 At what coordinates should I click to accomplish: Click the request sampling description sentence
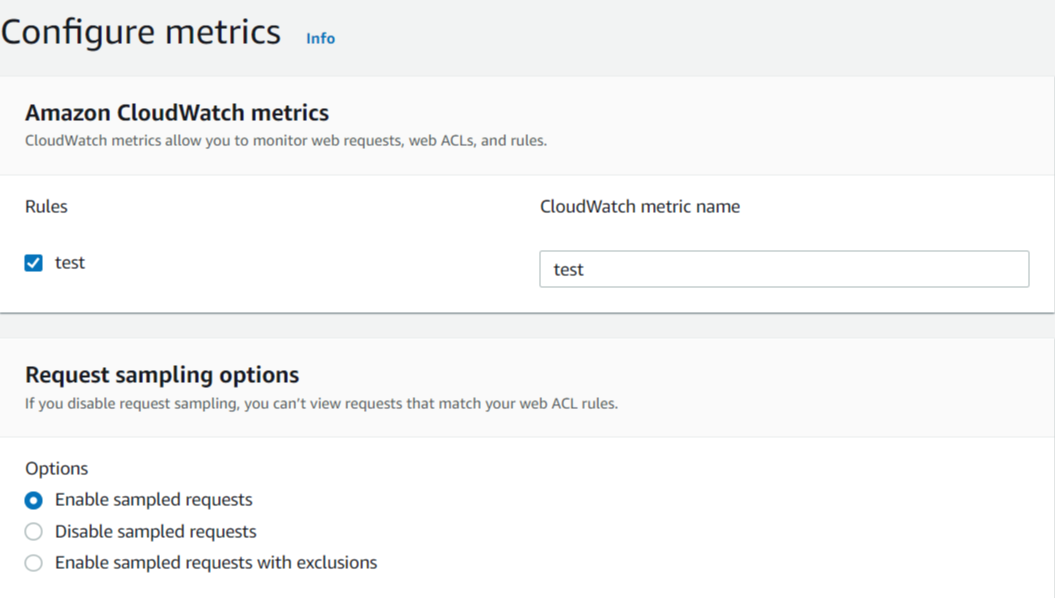click(x=321, y=405)
